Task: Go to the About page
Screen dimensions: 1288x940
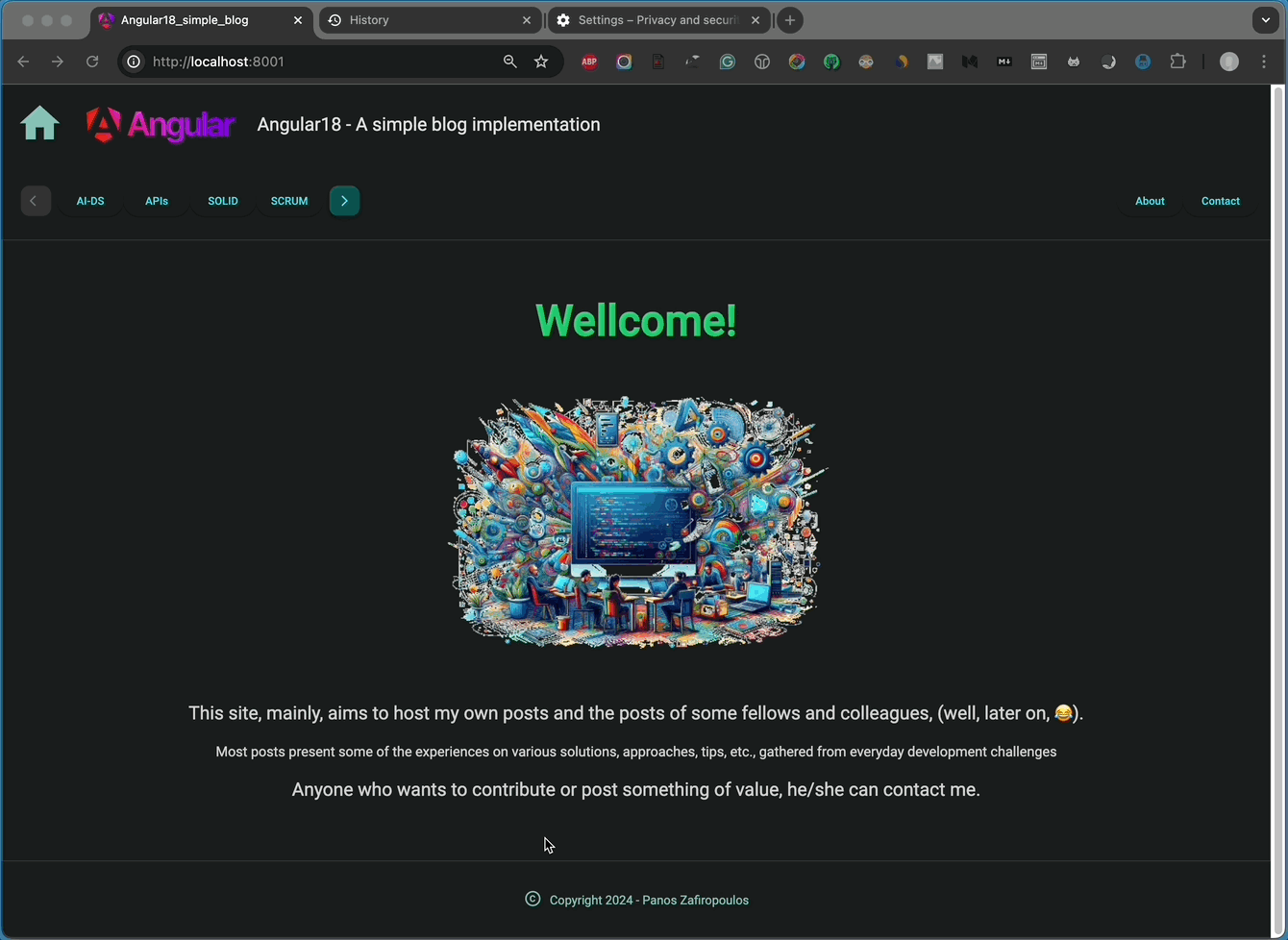Action: [x=1150, y=201]
